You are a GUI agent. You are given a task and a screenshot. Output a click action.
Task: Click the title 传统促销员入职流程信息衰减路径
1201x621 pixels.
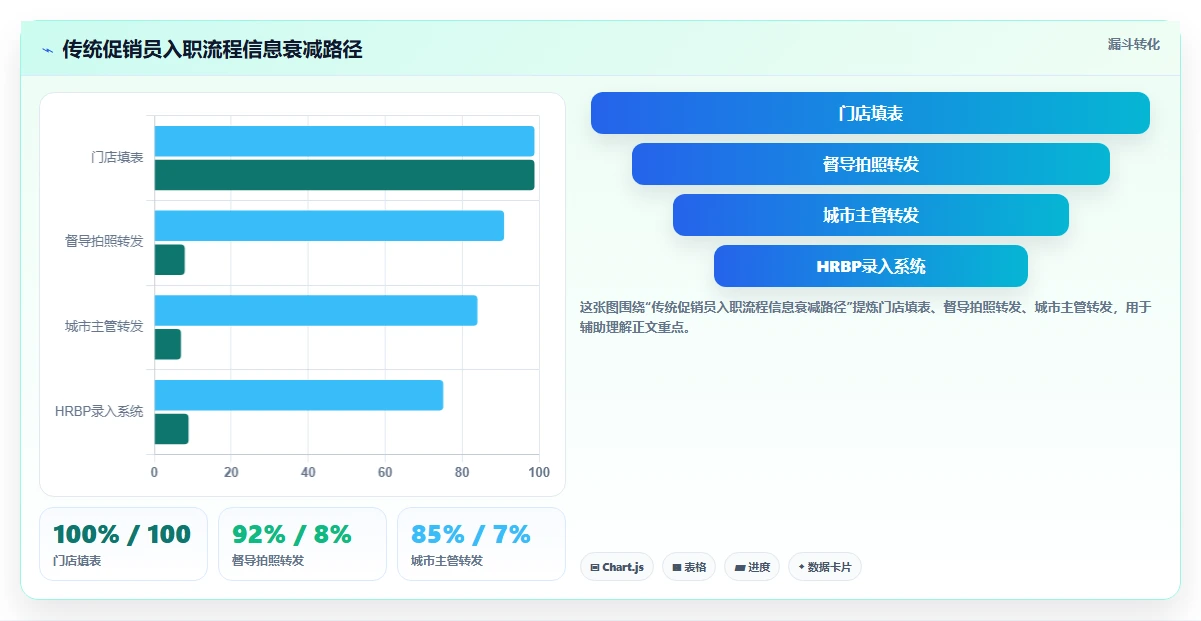click(212, 50)
